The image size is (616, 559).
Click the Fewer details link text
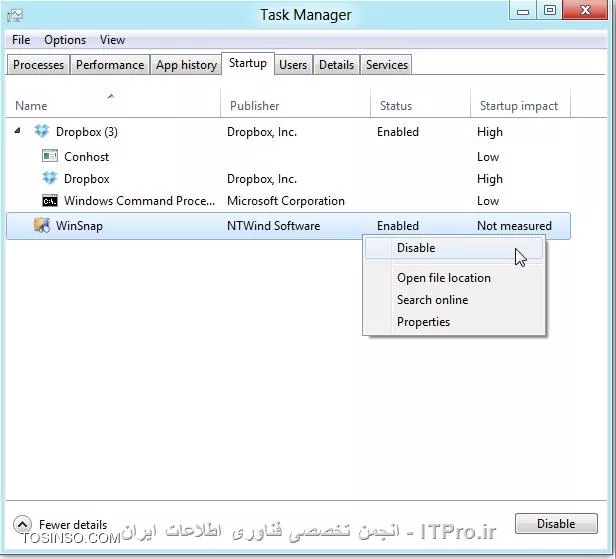pyautogui.click(x=73, y=524)
